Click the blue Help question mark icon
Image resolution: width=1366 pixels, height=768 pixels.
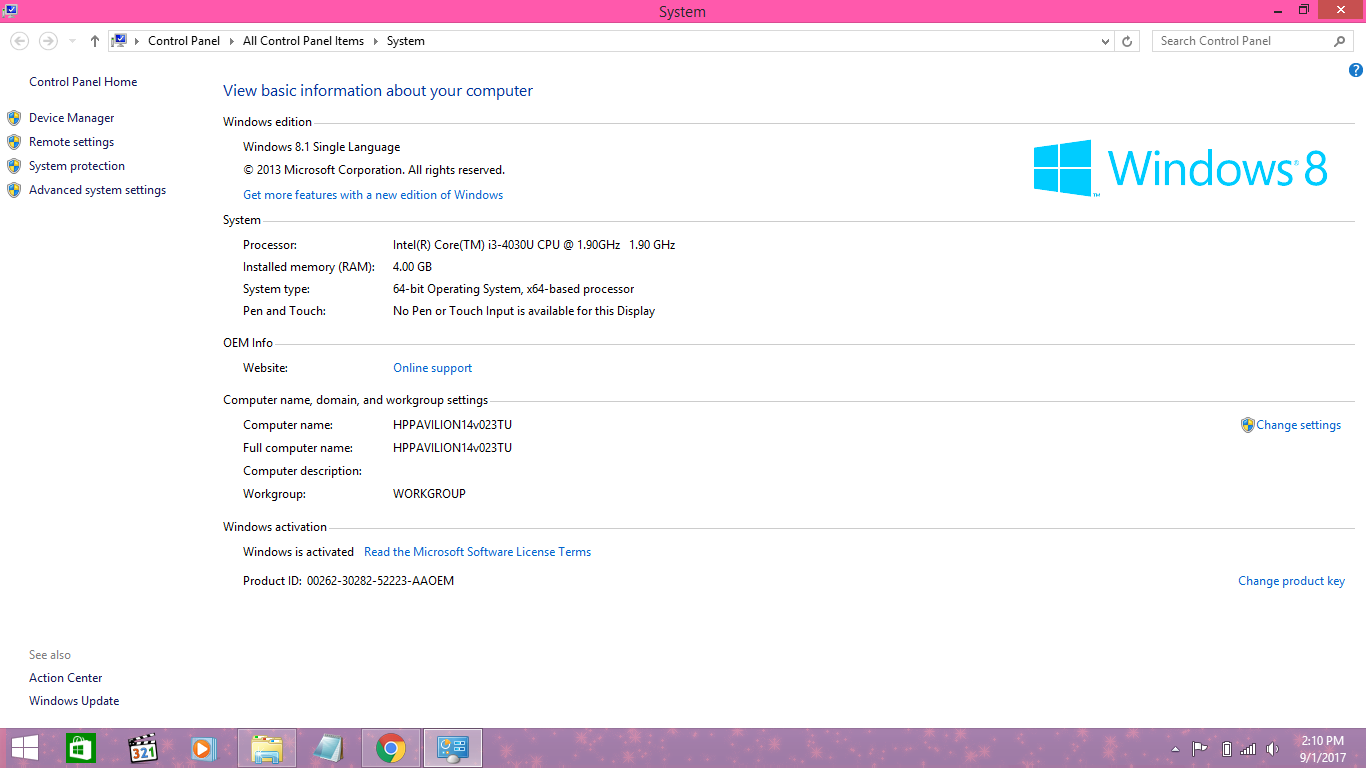[x=1356, y=70]
